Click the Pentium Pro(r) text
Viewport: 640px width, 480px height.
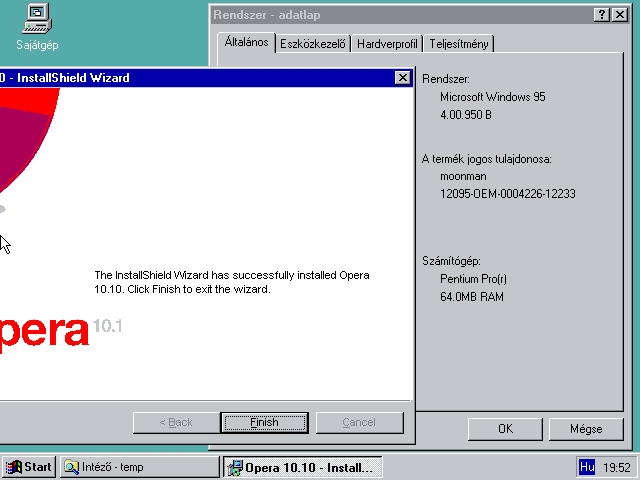[473, 279]
